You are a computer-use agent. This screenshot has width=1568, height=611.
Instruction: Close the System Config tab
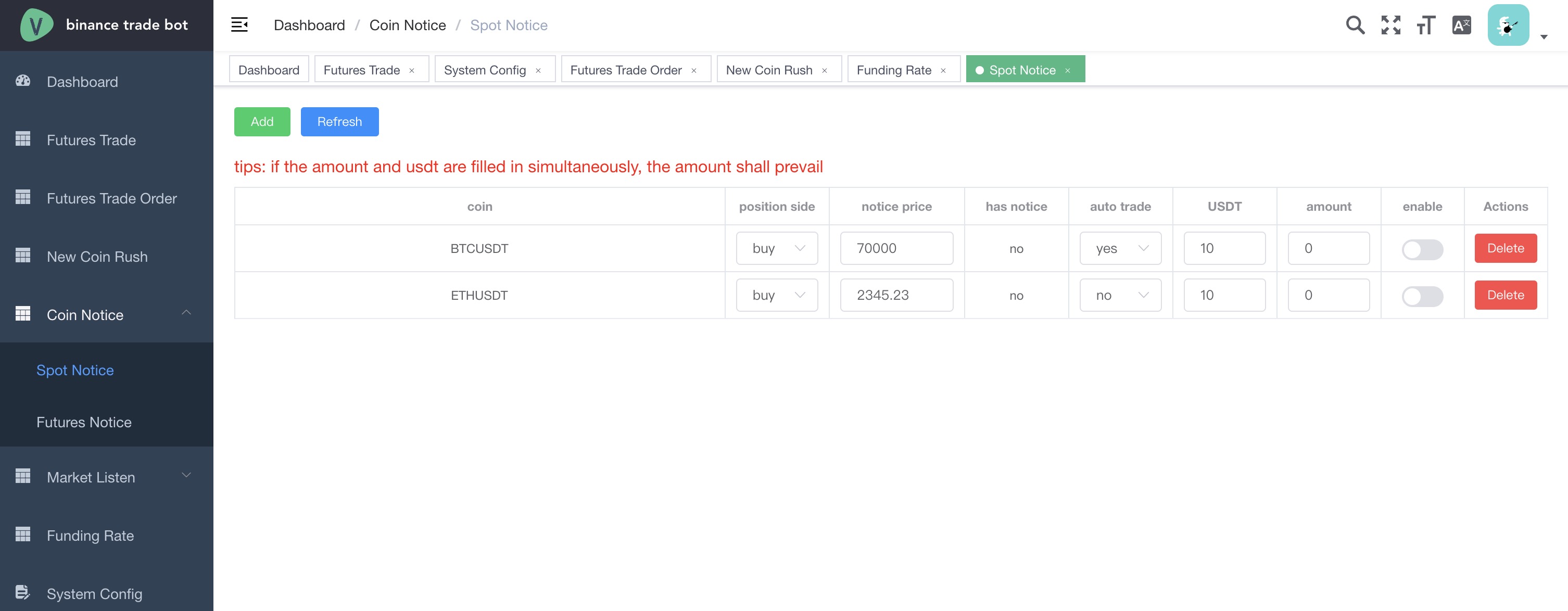(538, 71)
